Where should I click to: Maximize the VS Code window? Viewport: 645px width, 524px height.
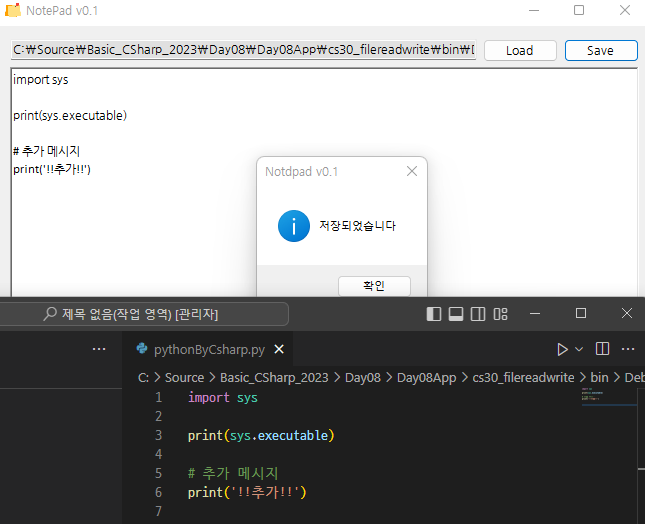click(580, 314)
